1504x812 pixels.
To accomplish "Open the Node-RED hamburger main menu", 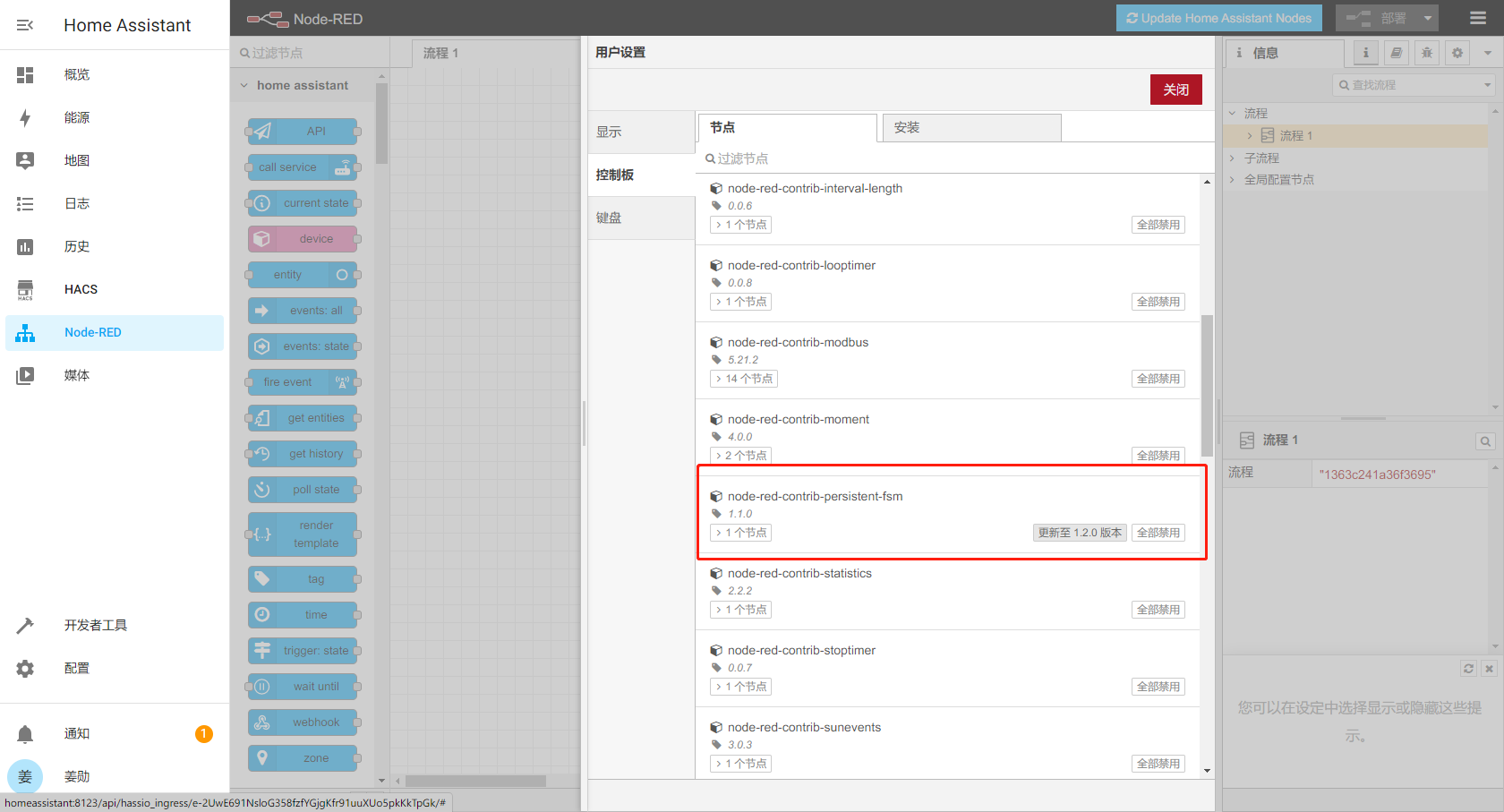I will tap(1478, 18).
